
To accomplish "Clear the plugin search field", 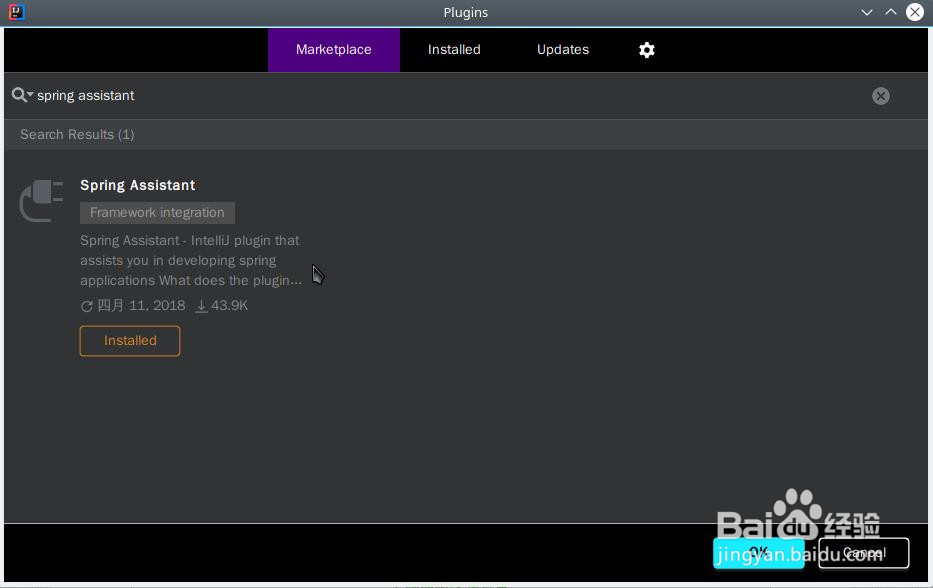I will [x=881, y=96].
